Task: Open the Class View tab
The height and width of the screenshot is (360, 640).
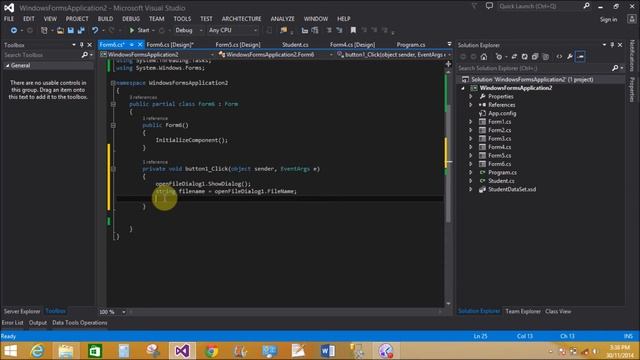Action: coord(558,311)
